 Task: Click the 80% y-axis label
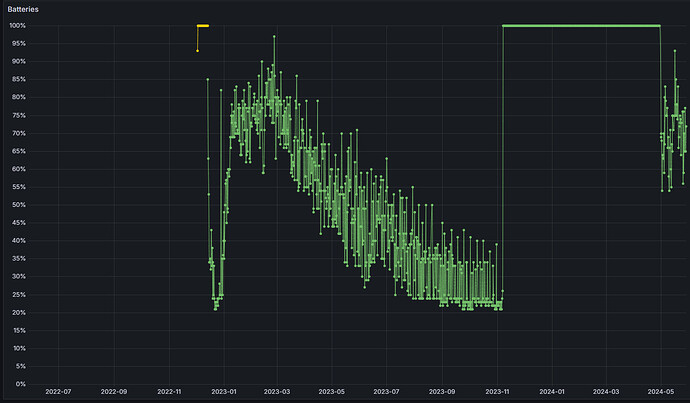point(19,97)
